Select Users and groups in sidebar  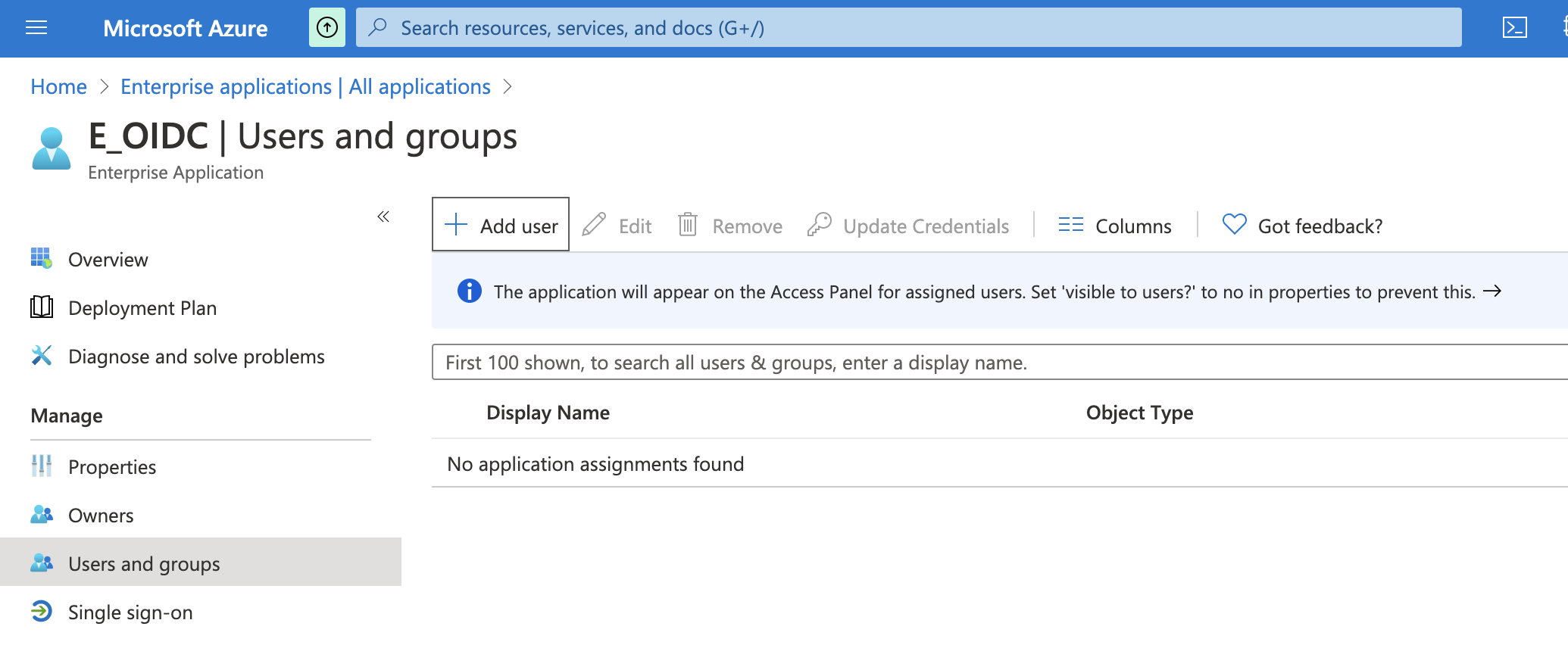pyautogui.click(x=201, y=562)
